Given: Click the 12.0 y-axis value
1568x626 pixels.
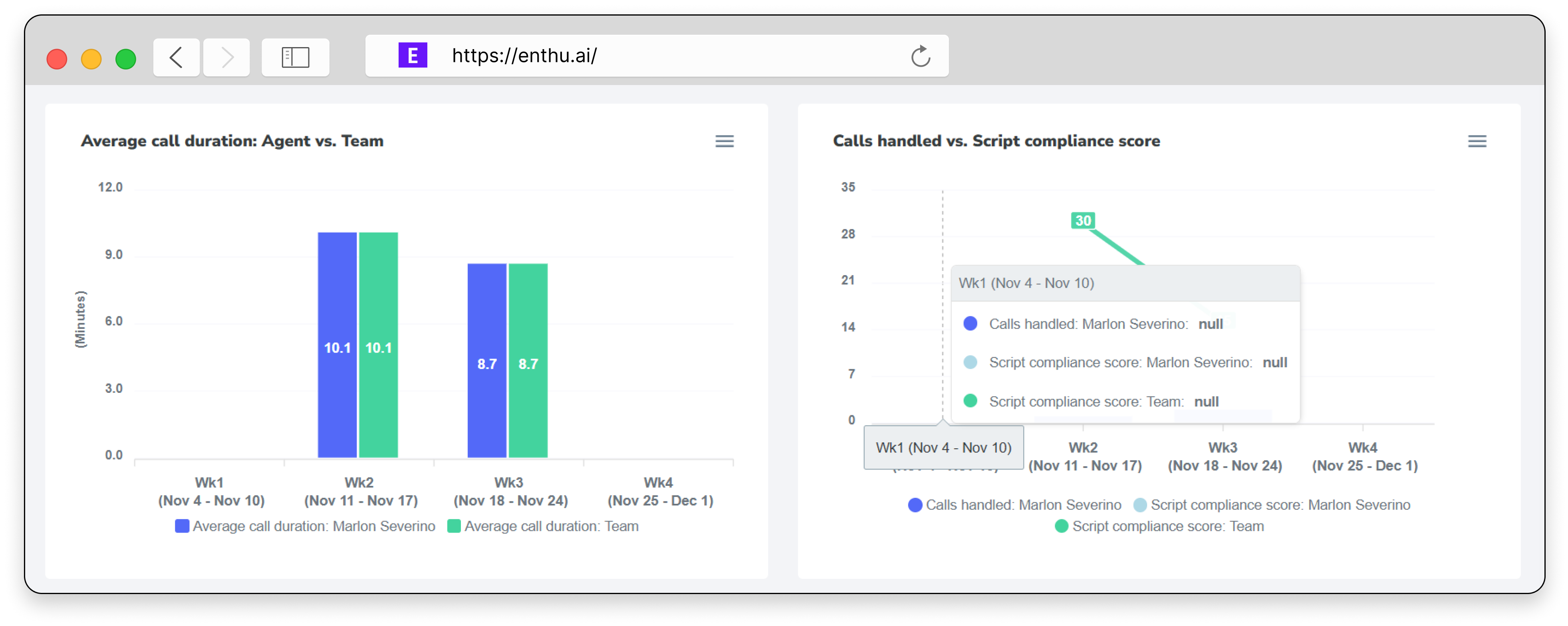Looking at the screenshot, I should 110,187.
